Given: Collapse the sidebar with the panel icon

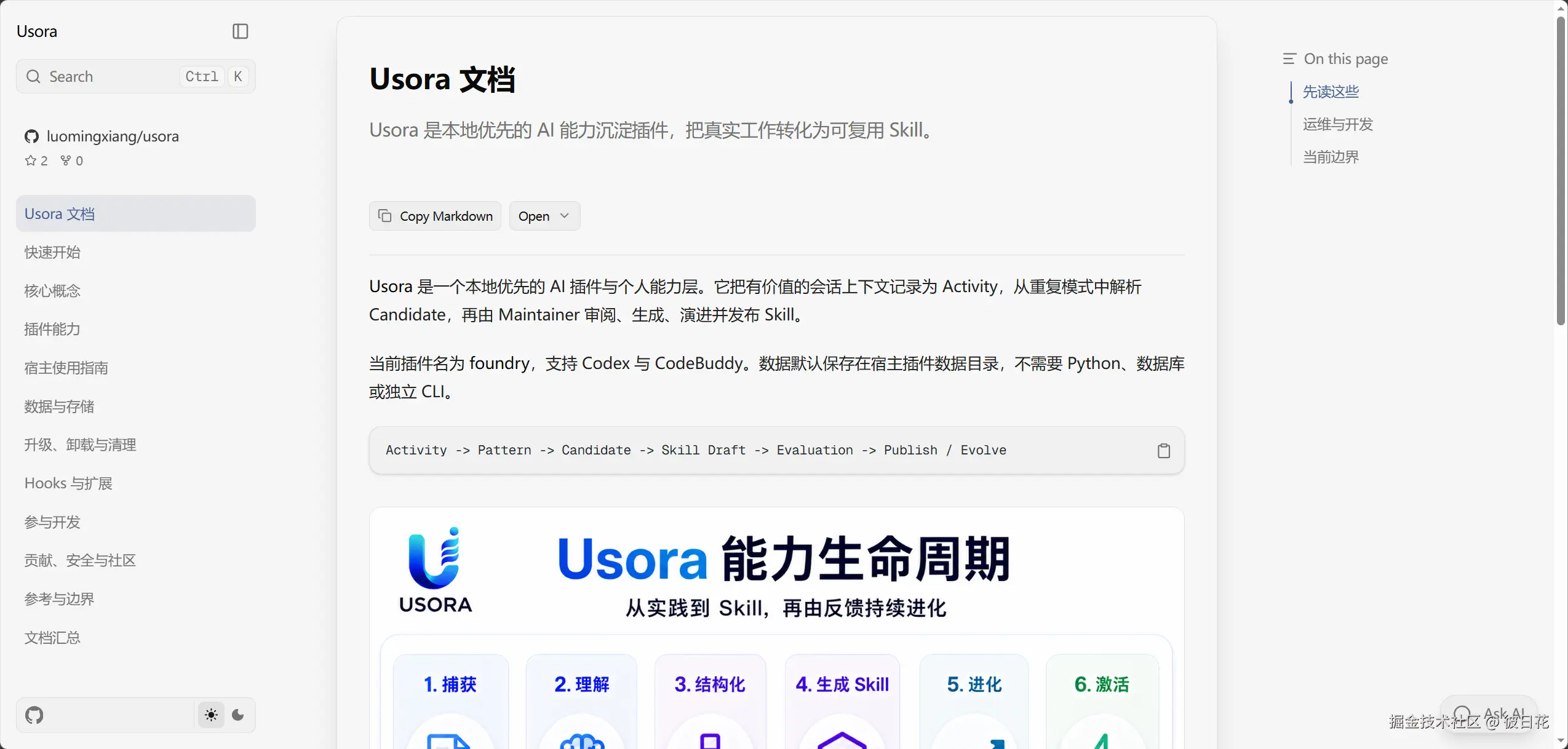Looking at the screenshot, I should 241,31.
